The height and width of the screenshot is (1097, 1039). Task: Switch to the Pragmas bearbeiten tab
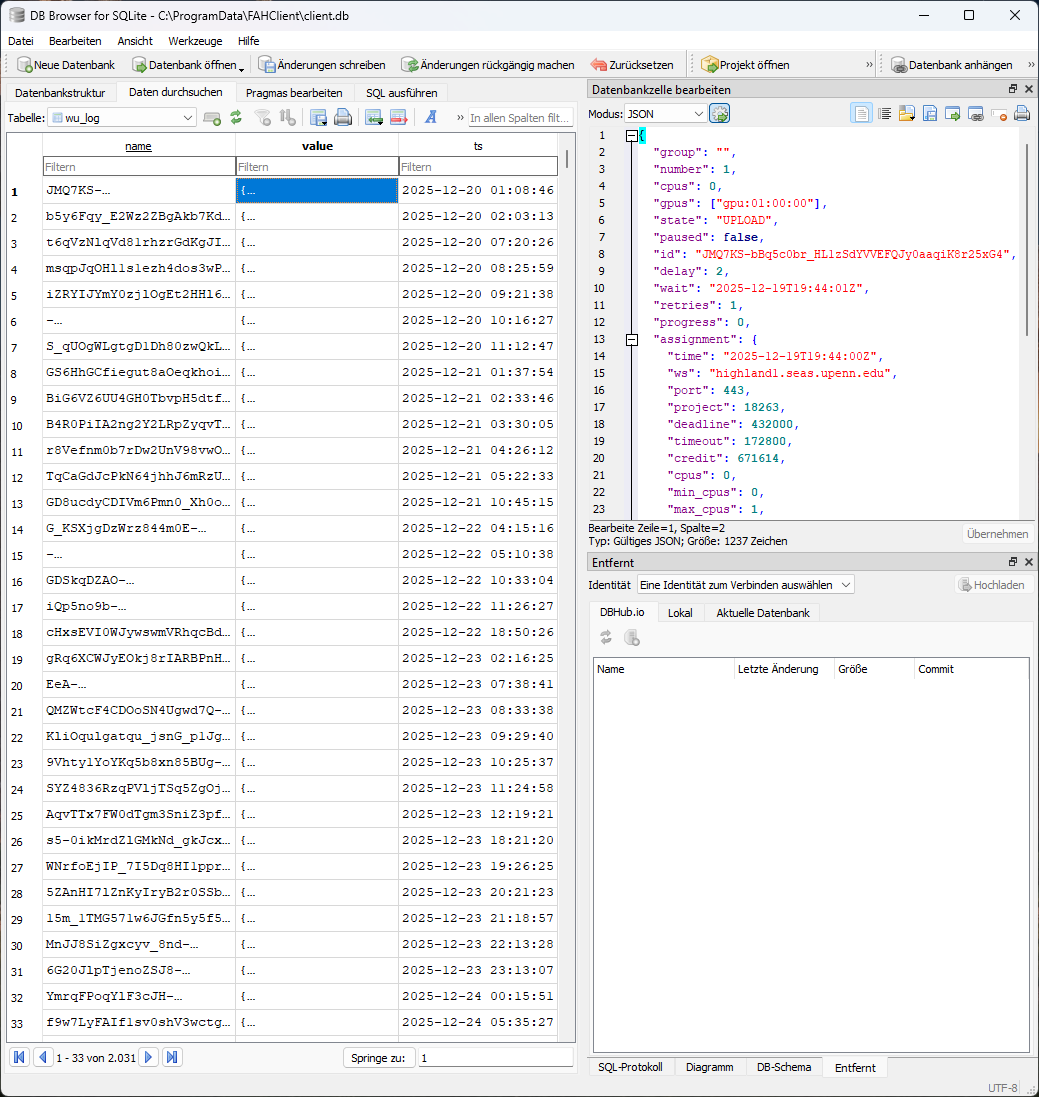(294, 92)
